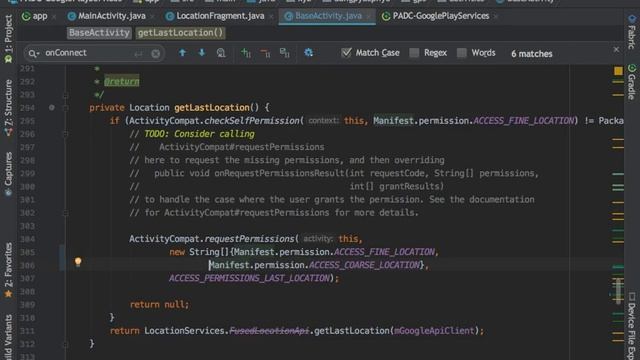Screen dimensions: 640x360
Task: Open the Captures tool window
Action: [8, 174]
